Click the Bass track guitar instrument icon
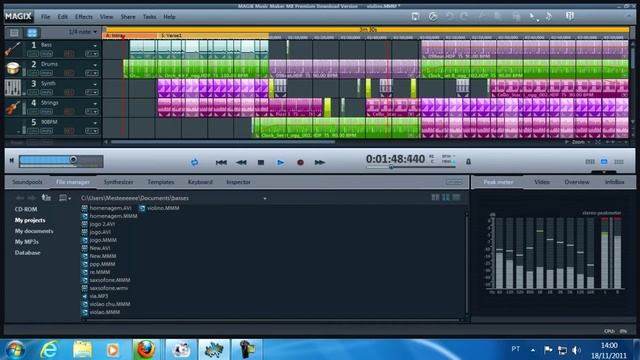The width and height of the screenshot is (640, 360). pos(13,49)
